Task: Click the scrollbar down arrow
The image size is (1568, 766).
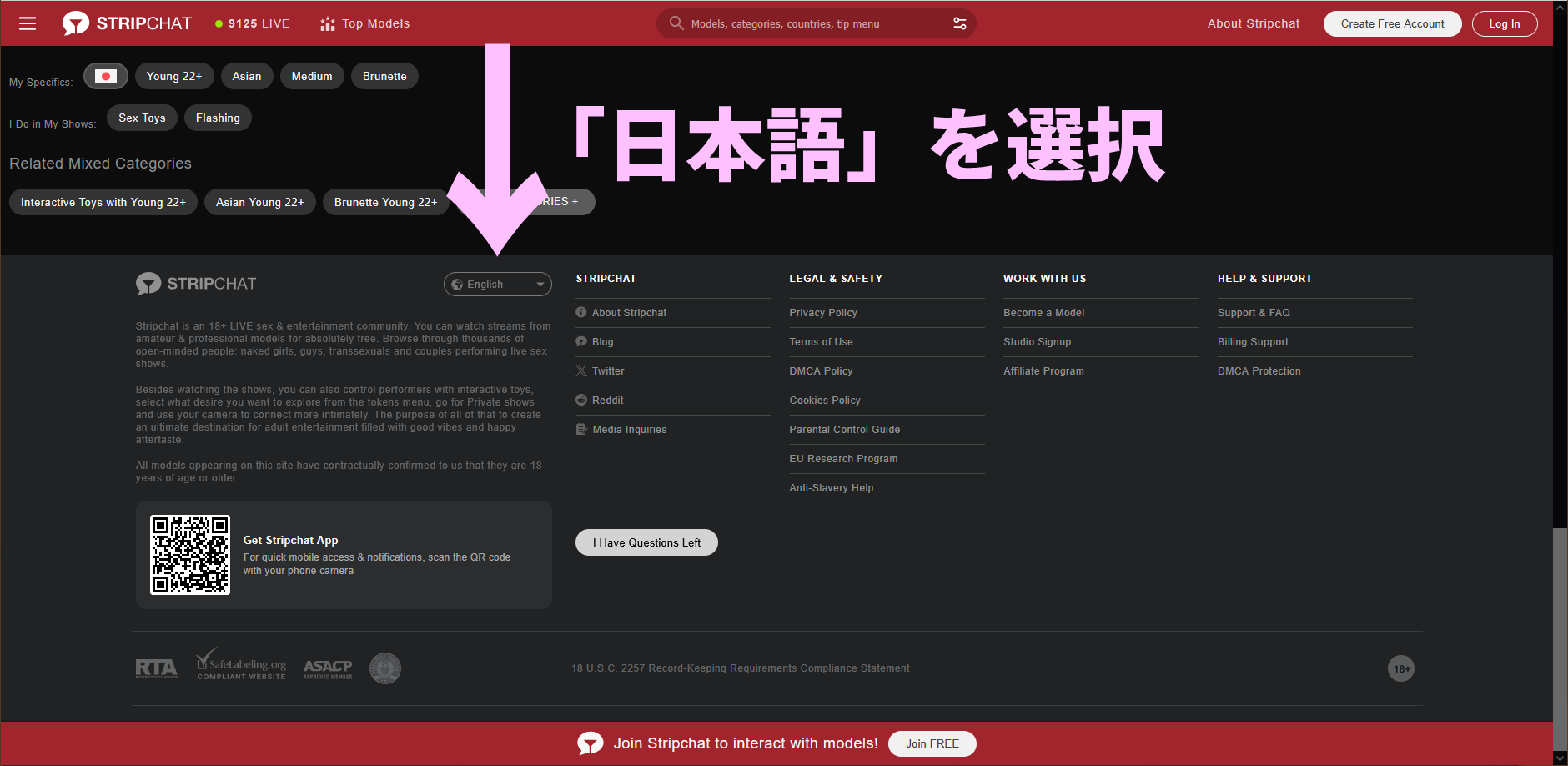Action: pos(1560,758)
